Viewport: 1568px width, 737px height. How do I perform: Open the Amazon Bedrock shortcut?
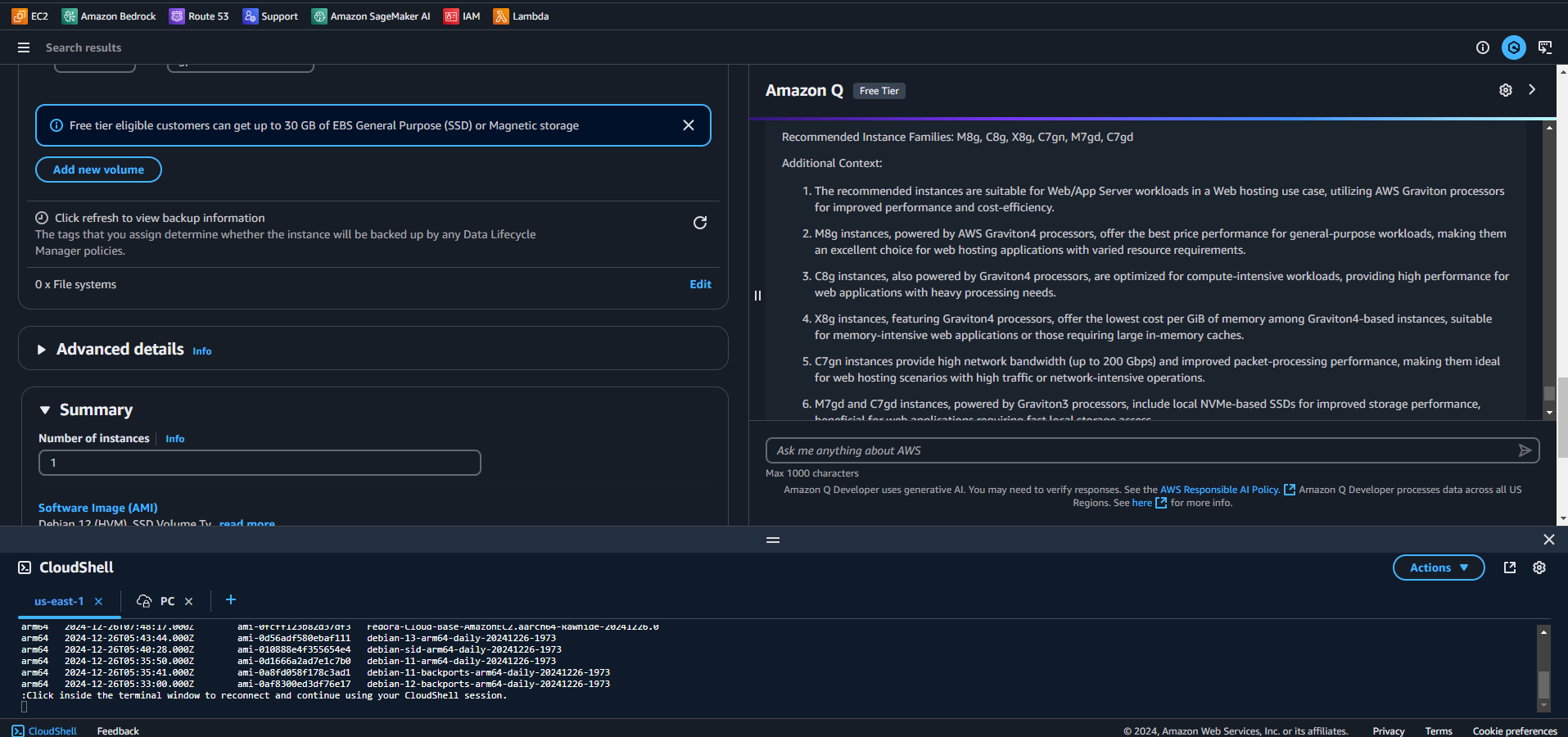[109, 16]
